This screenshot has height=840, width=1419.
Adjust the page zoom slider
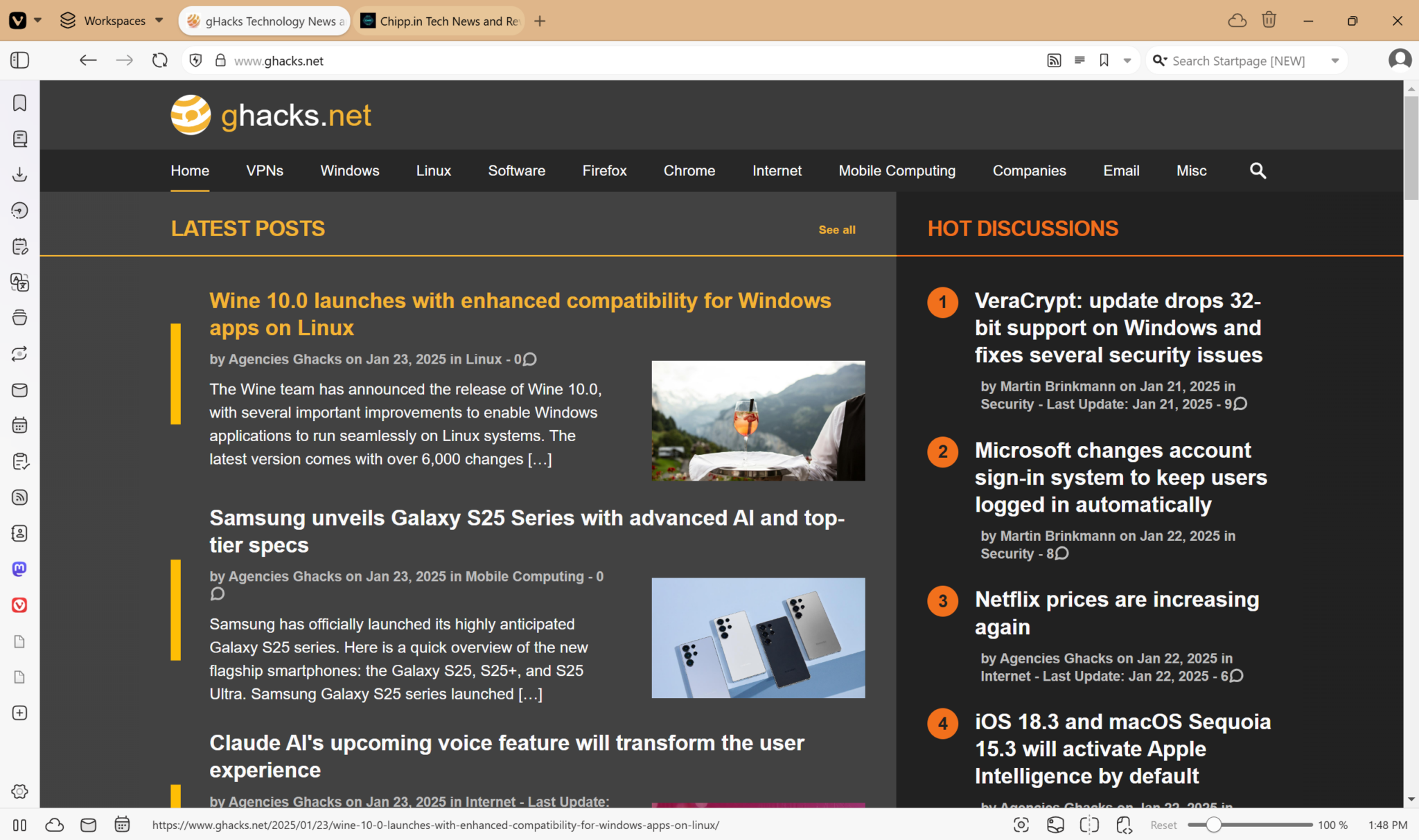tap(1213, 825)
